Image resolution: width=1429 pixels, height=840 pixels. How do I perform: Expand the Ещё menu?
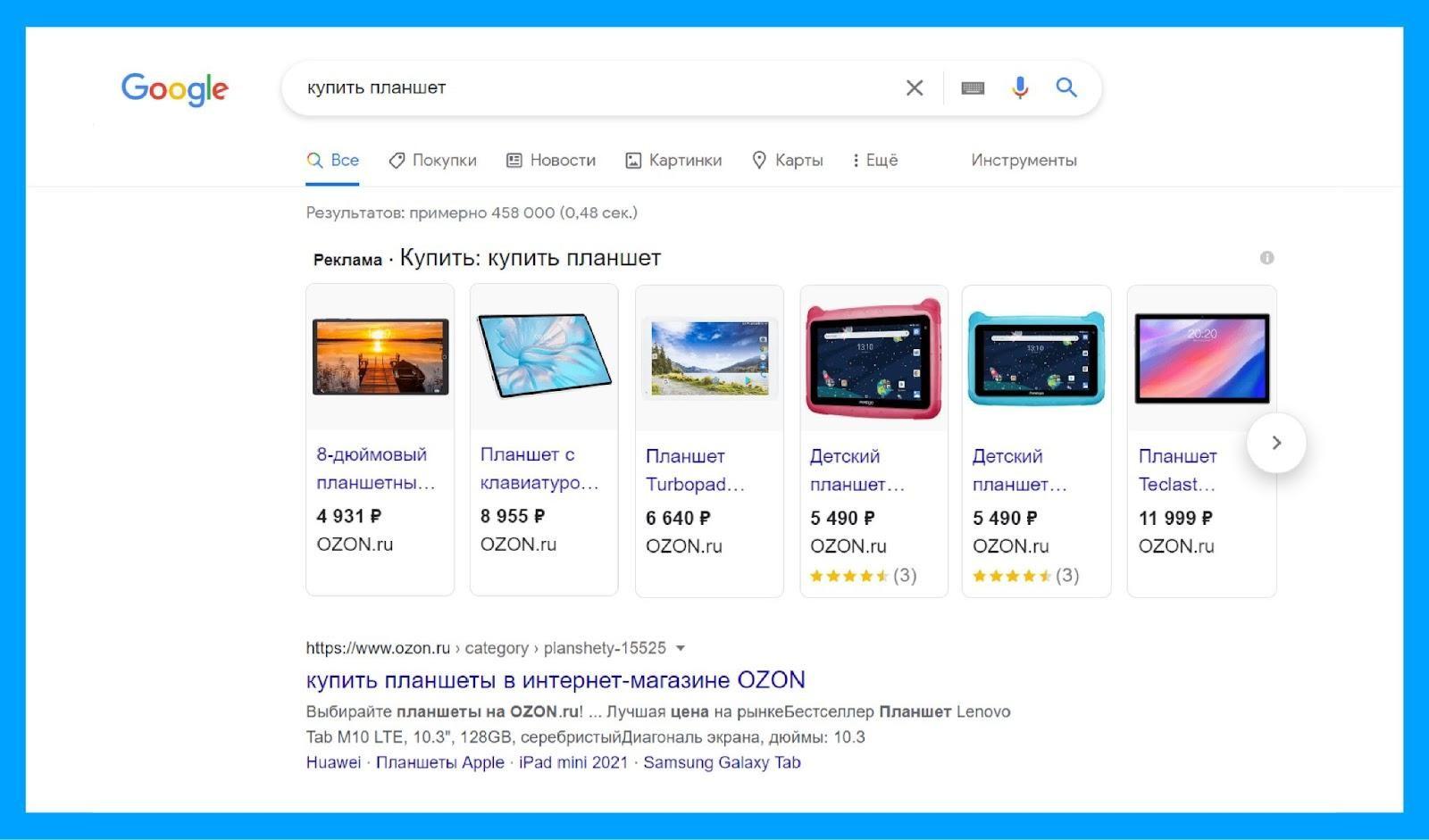pos(874,161)
